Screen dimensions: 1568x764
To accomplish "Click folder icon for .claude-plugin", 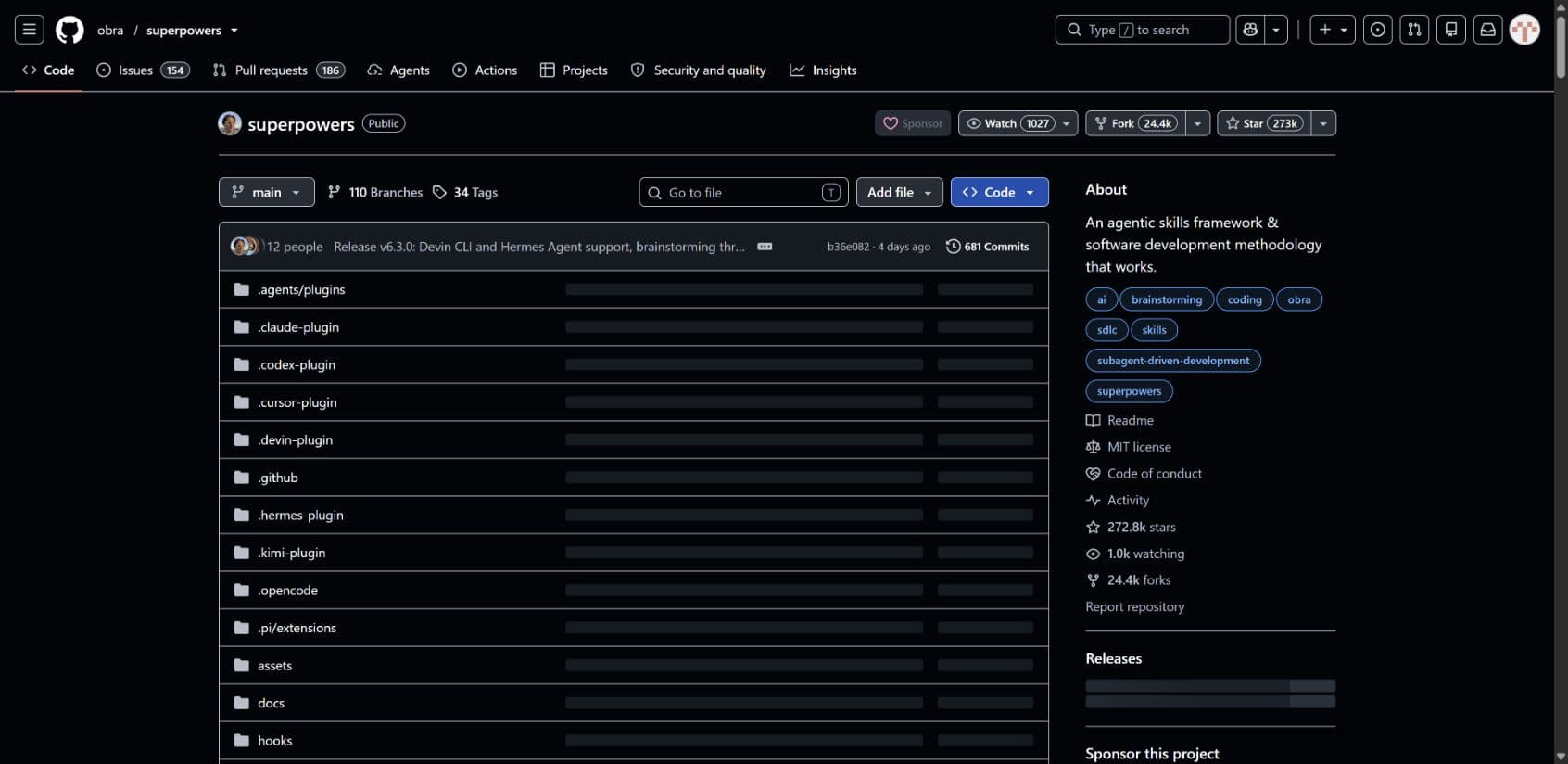I will 242,327.
